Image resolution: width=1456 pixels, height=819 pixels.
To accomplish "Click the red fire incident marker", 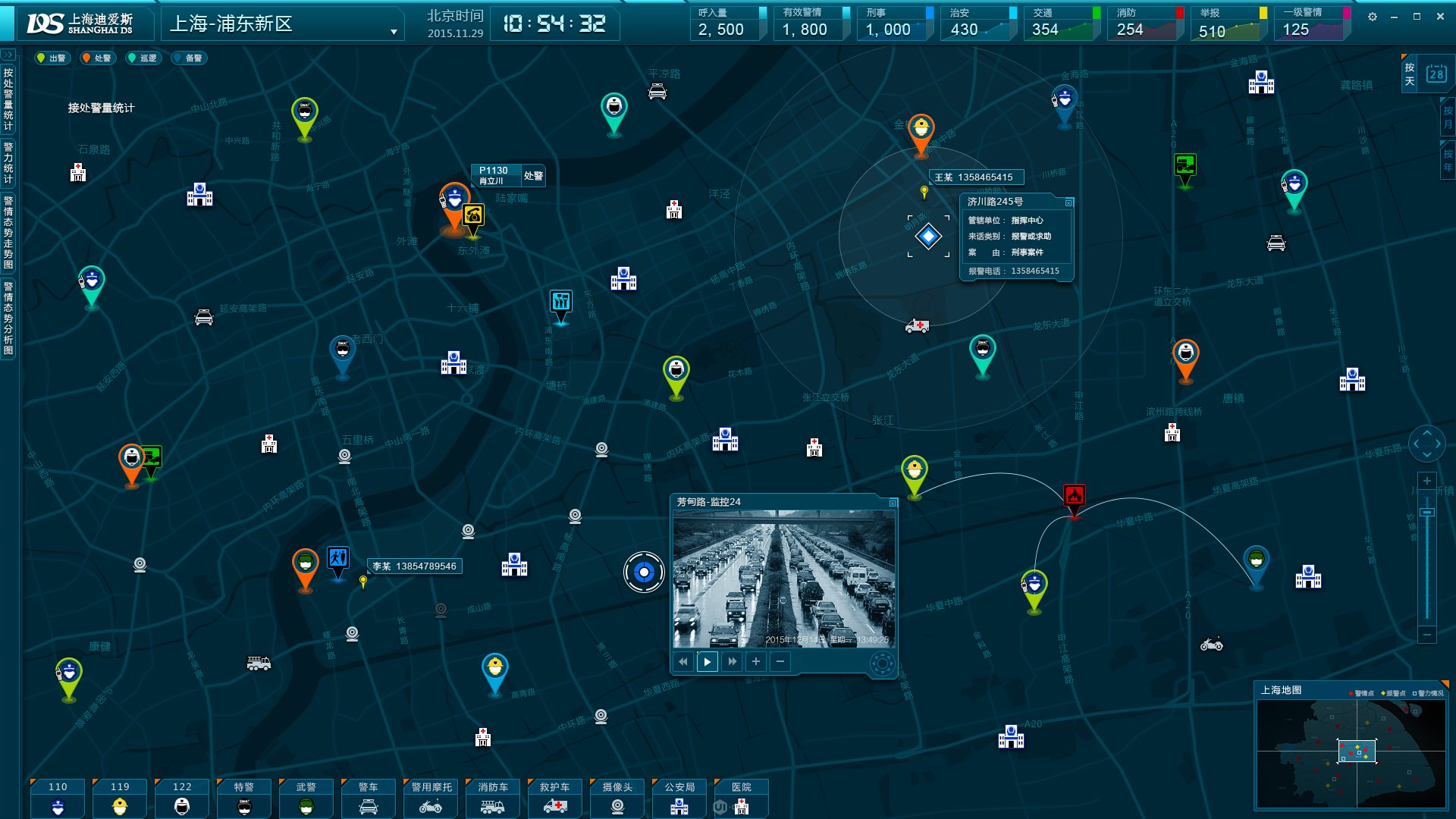I will [x=1074, y=497].
